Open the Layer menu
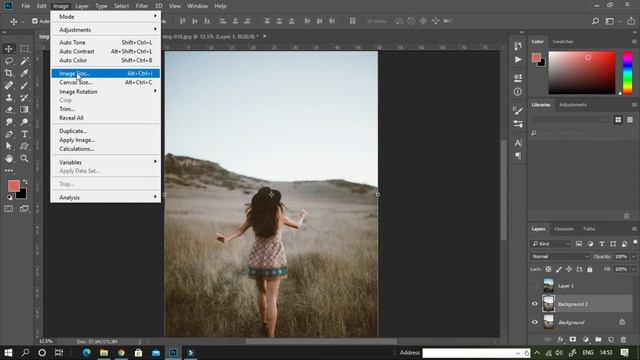 click(82, 6)
